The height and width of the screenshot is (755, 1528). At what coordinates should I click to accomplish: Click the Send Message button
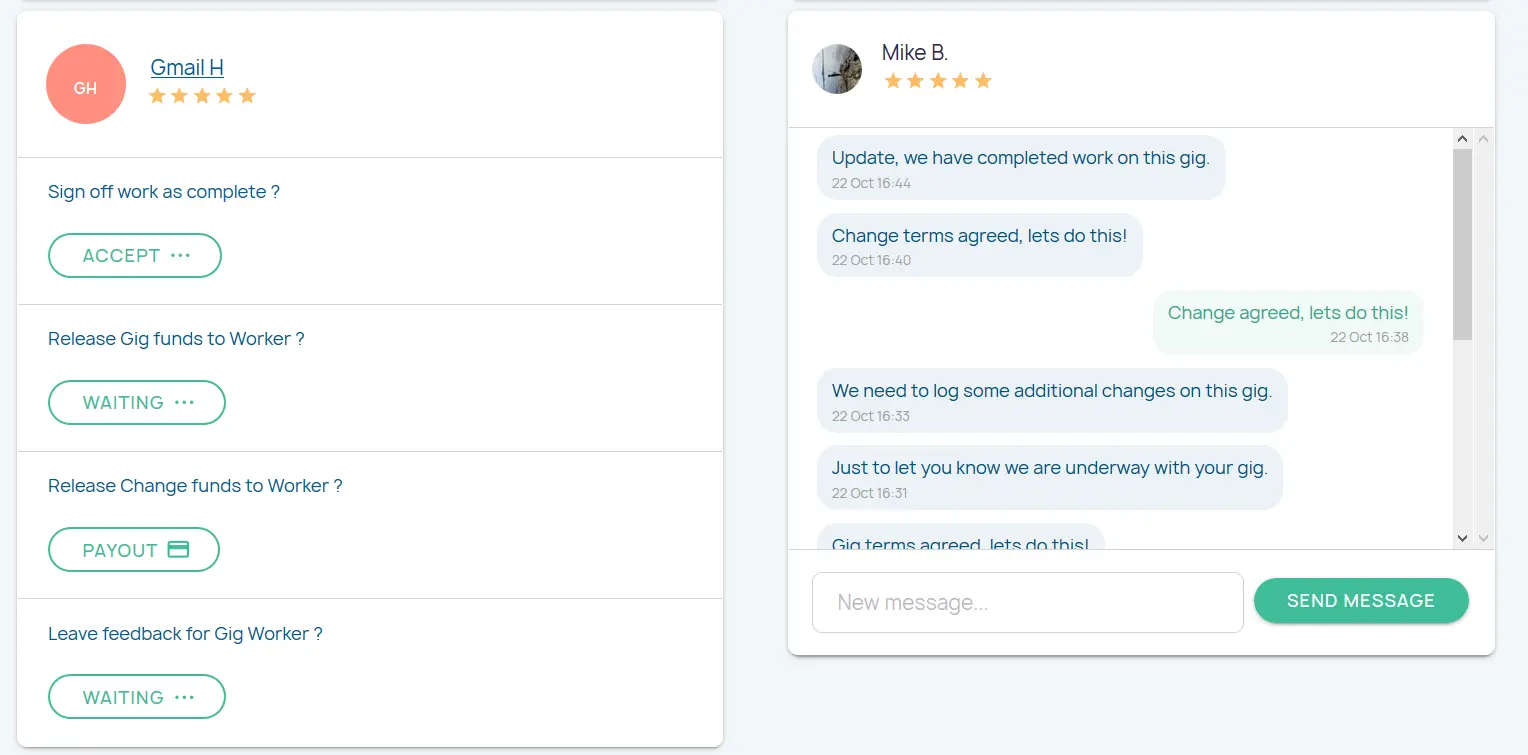click(x=1360, y=601)
